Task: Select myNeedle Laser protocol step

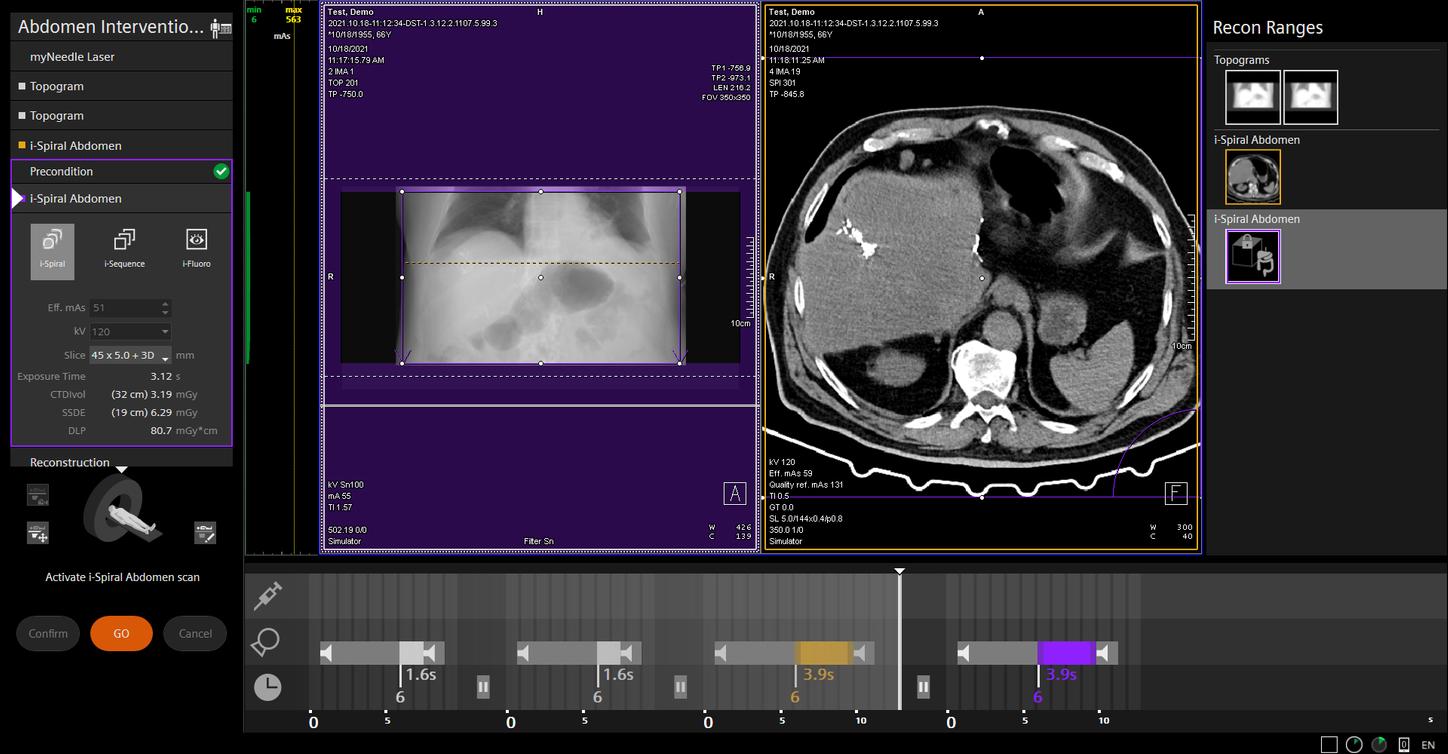Action: click(x=72, y=57)
